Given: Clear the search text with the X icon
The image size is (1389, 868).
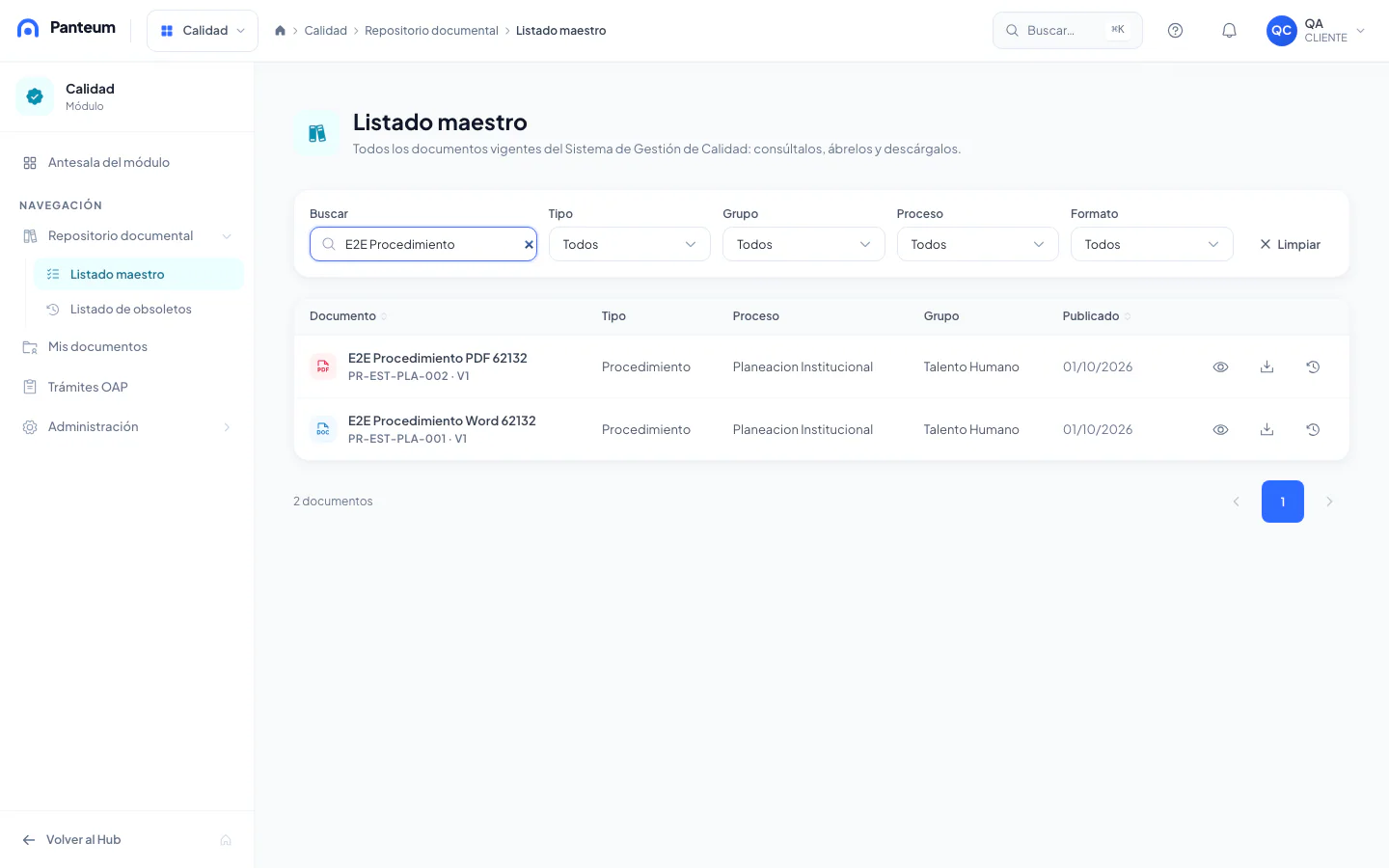Looking at the screenshot, I should click(x=529, y=245).
